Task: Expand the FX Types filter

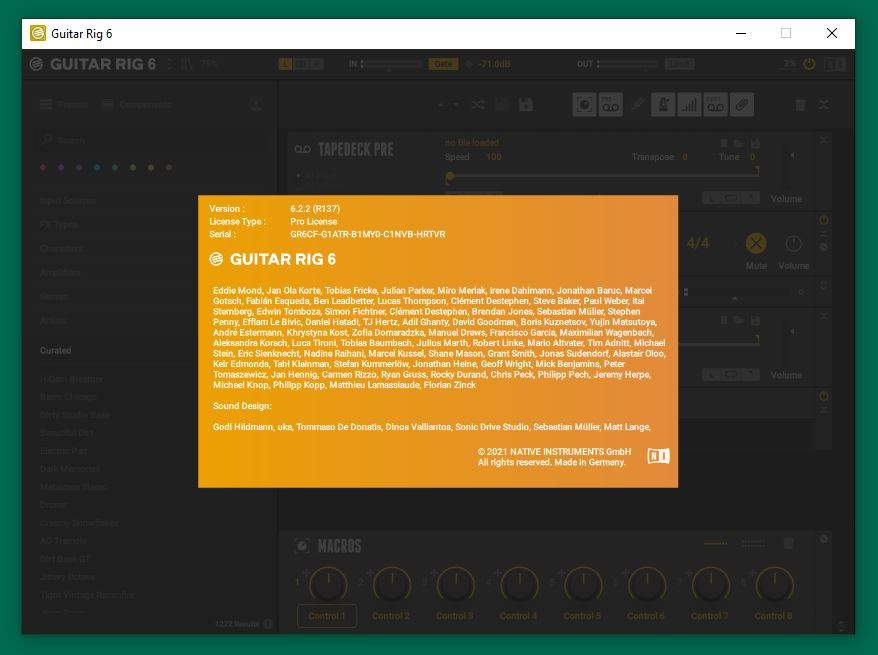Action: (59, 224)
